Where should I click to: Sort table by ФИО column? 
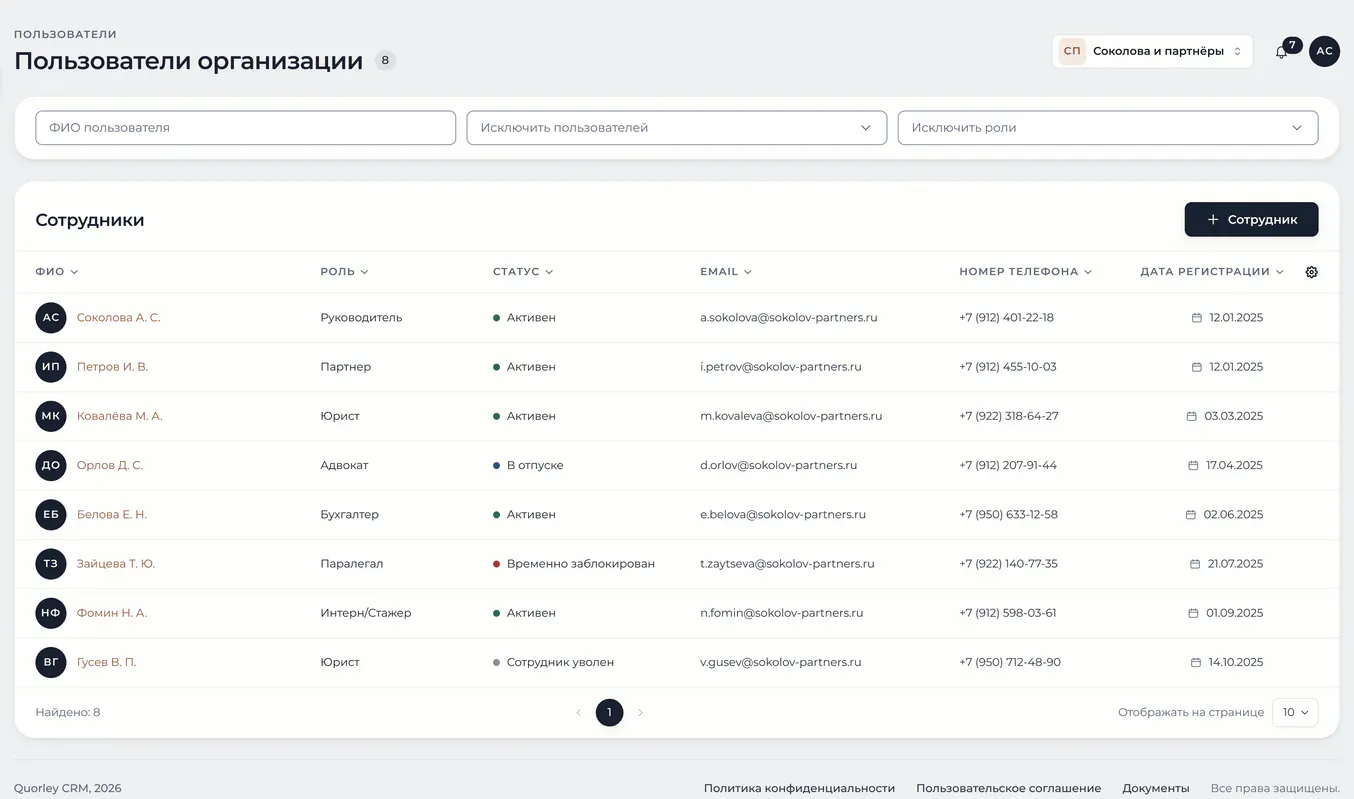(57, 272)
